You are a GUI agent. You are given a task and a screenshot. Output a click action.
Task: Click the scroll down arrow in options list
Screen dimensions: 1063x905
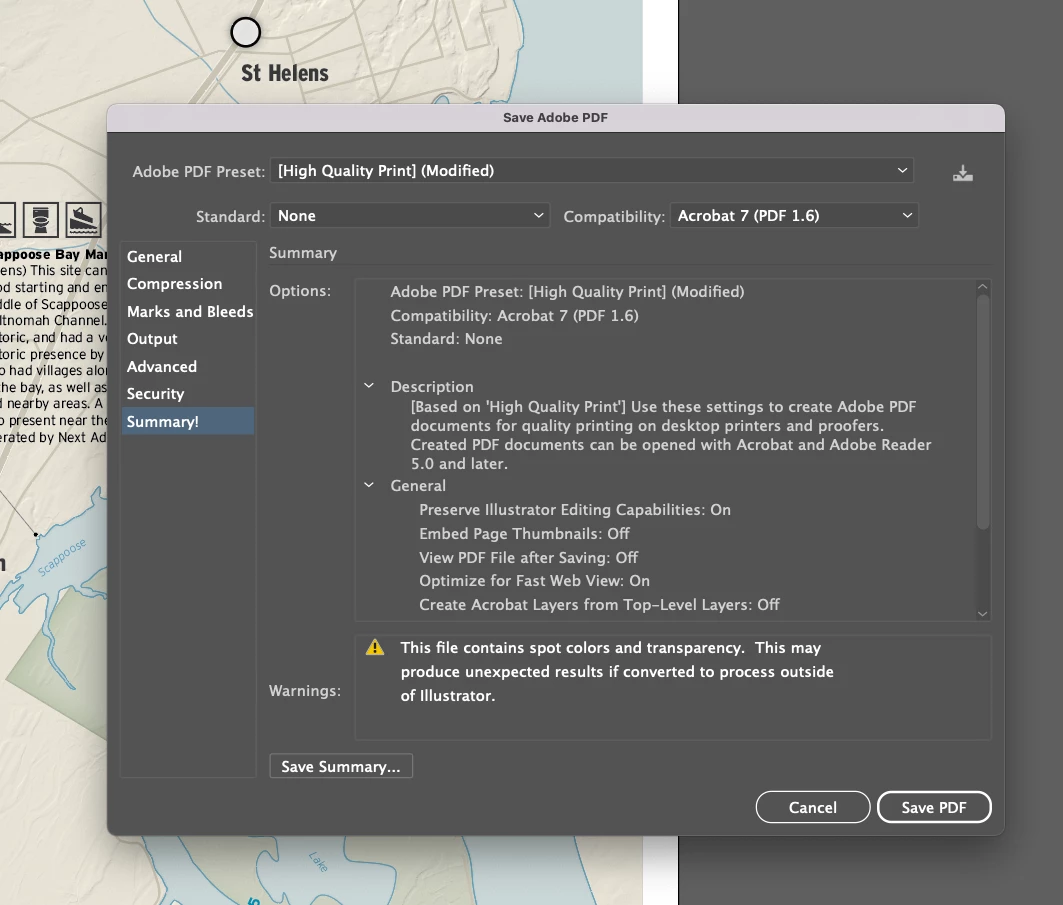coord(982,614)
